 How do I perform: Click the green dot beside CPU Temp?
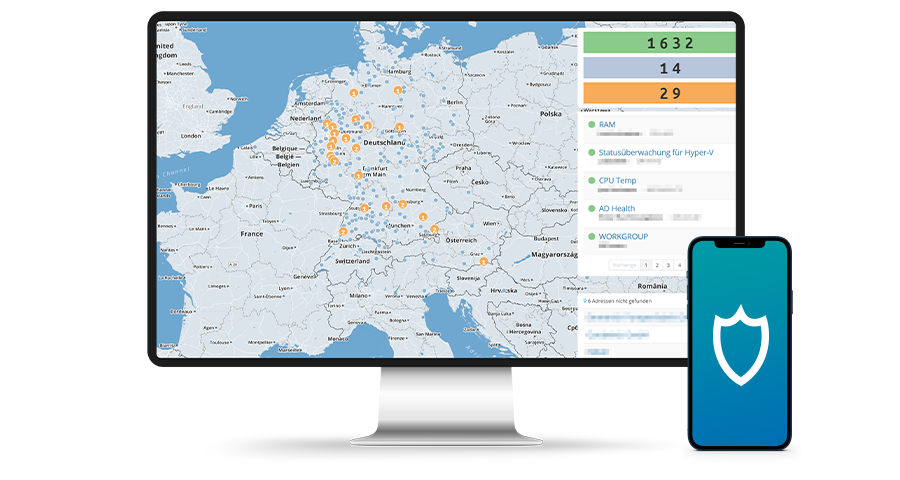point(591,180)
